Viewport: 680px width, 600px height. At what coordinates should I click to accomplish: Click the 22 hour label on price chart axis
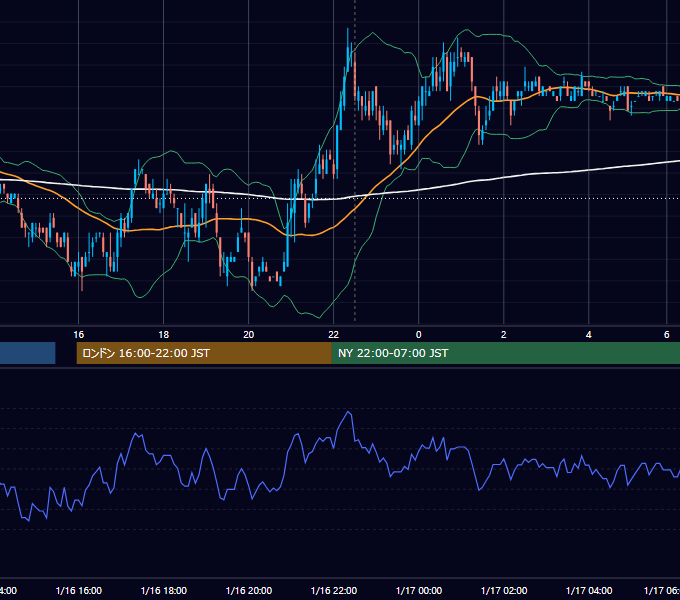click(x=333, y=335)
